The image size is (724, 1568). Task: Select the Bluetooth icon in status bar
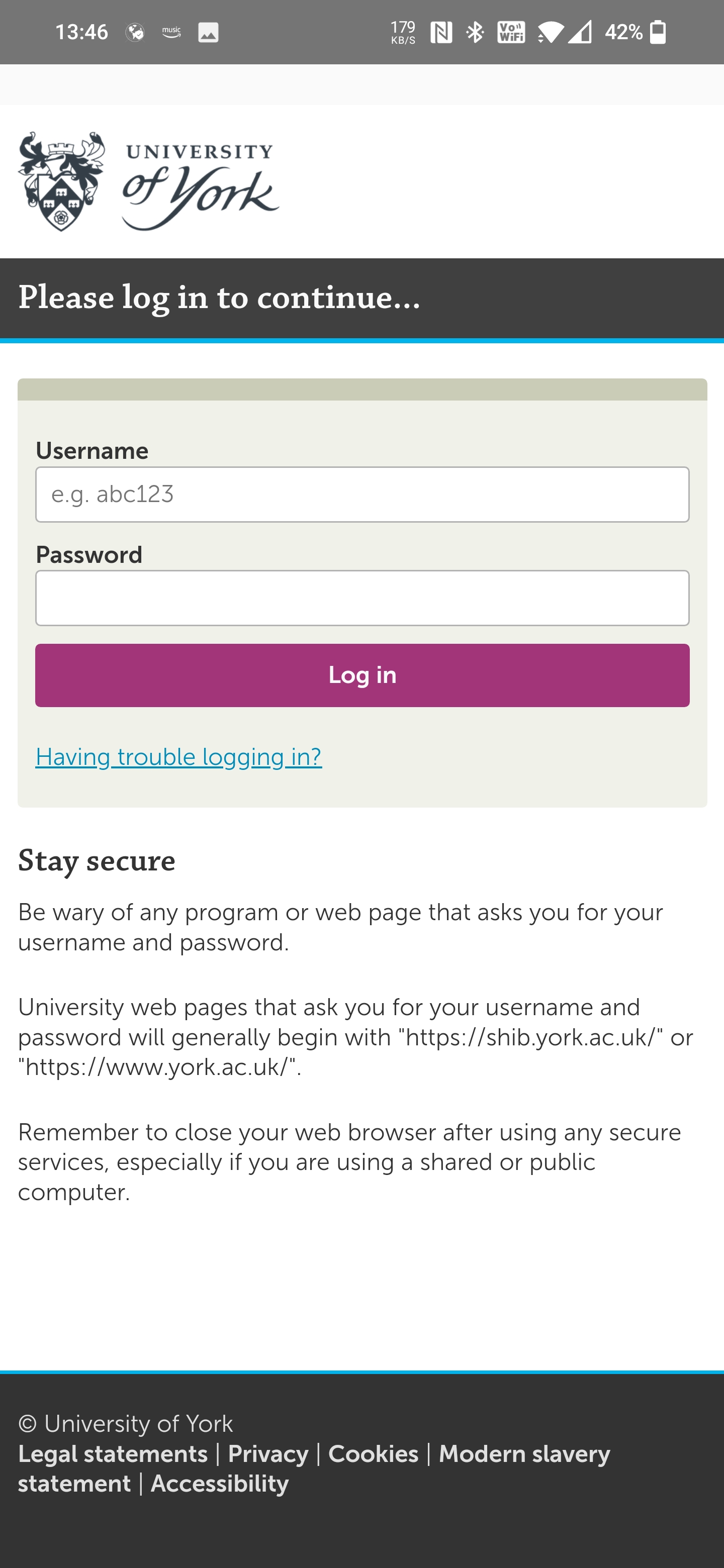tap(475, 32)
